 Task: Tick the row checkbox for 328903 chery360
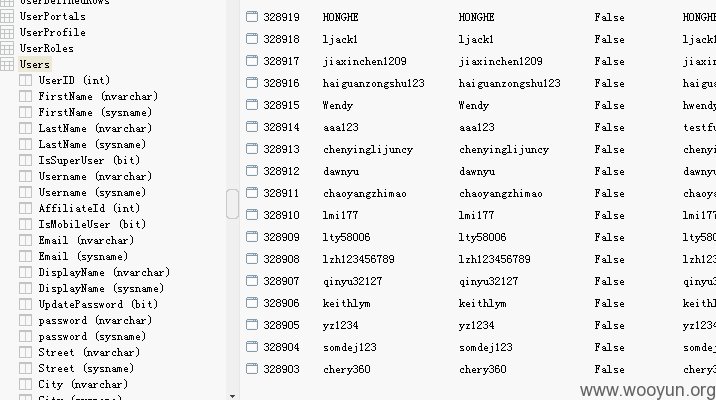[252, 369]
